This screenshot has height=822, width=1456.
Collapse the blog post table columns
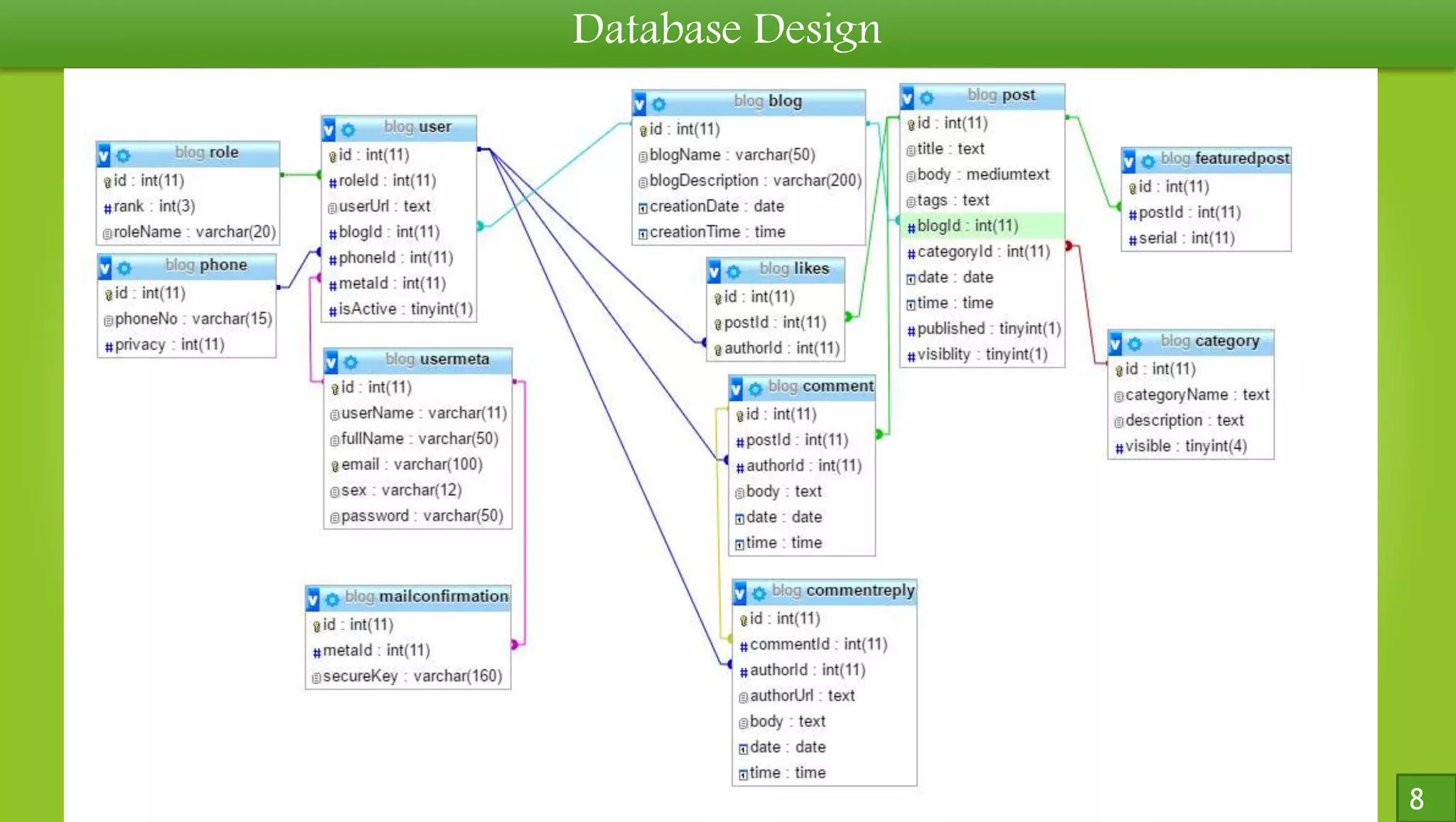click(x=907, y=97)
